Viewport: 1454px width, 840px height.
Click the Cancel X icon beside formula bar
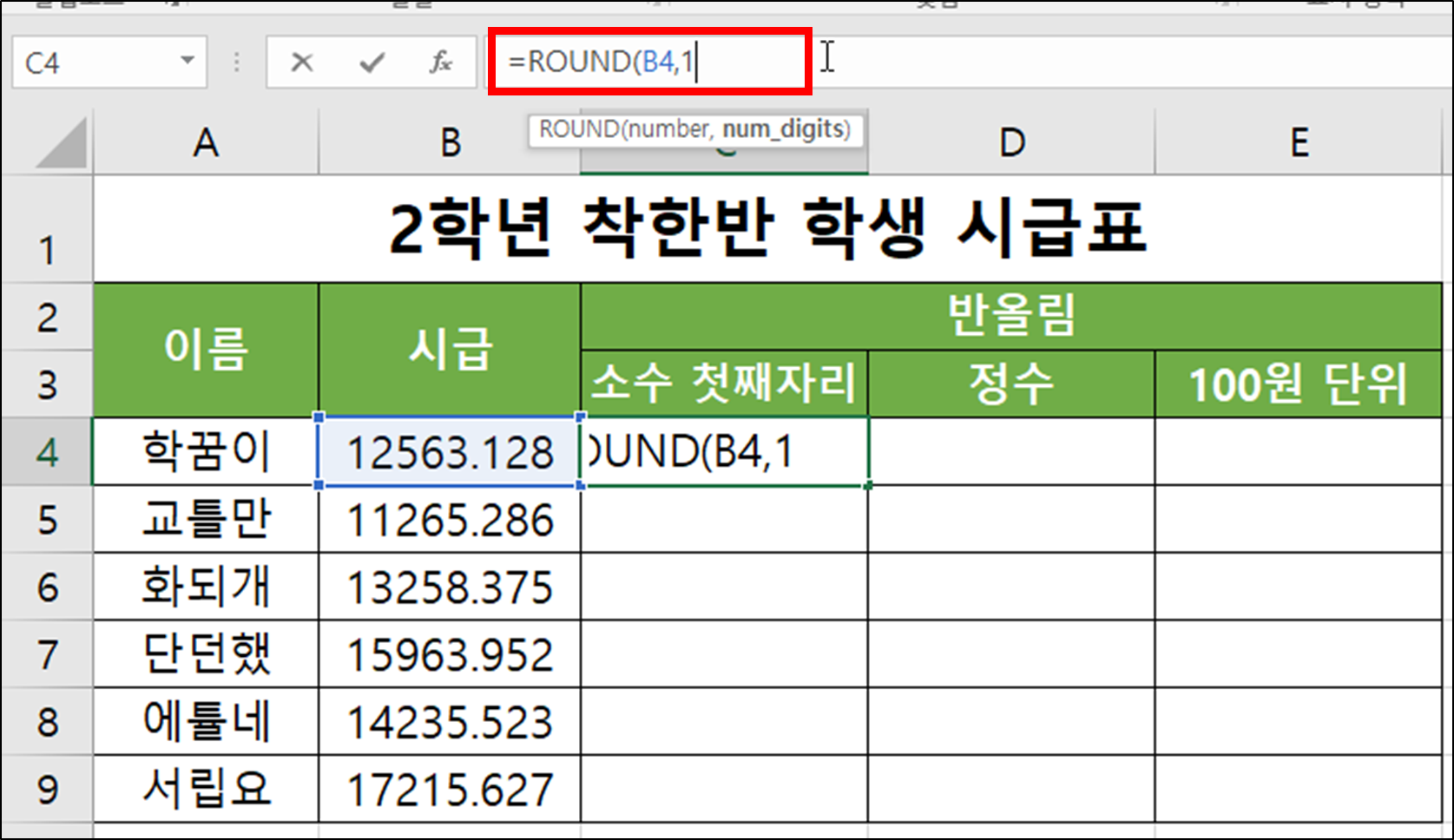301,62
